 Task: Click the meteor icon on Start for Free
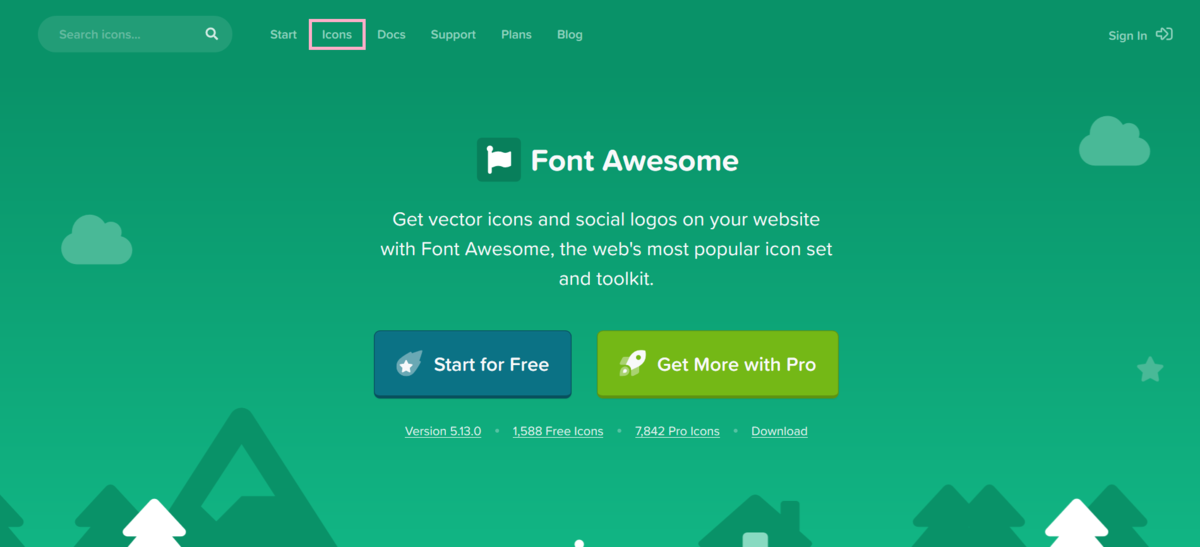409,364
